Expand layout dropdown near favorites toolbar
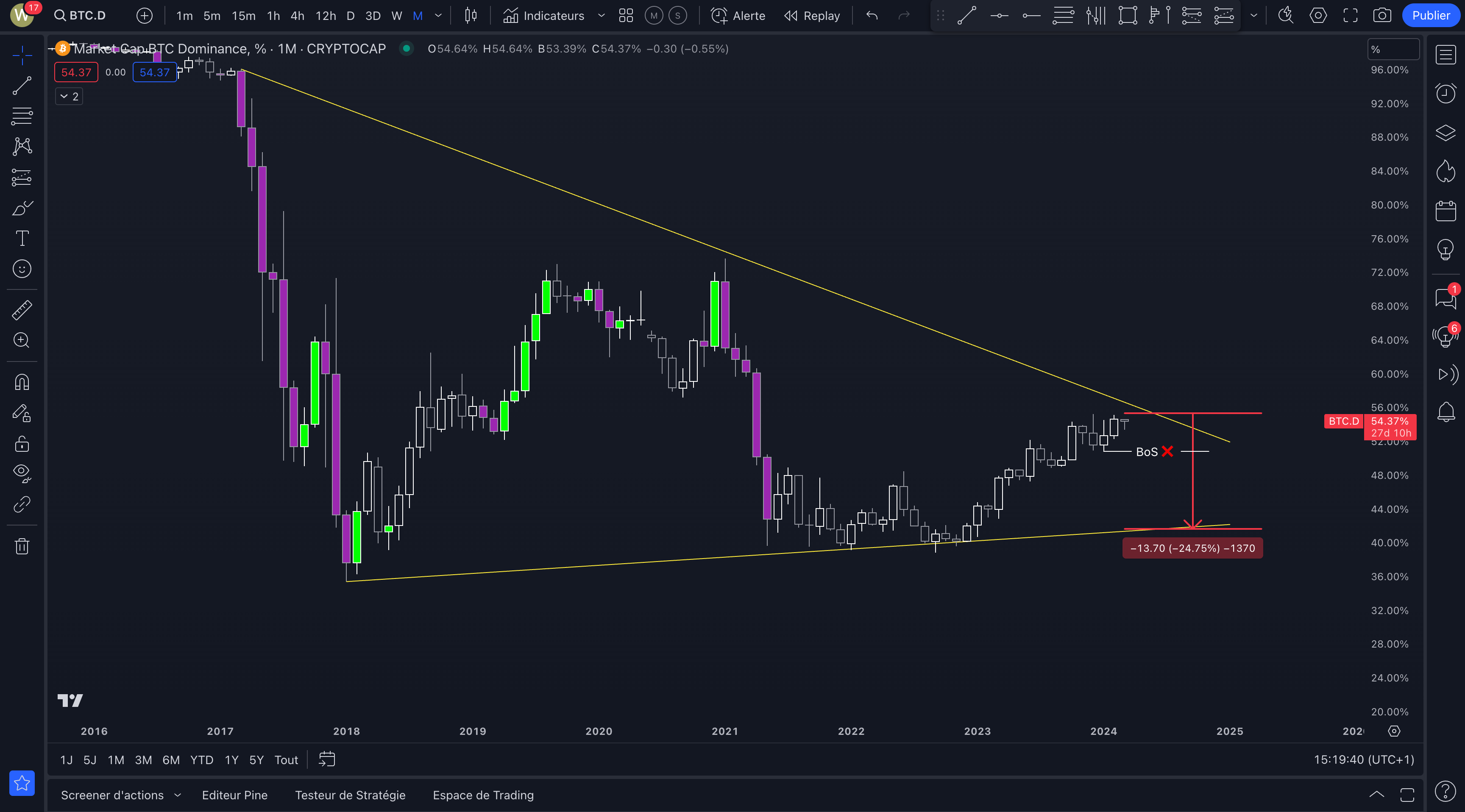The image size is (1465, 812). [1253, 15]
